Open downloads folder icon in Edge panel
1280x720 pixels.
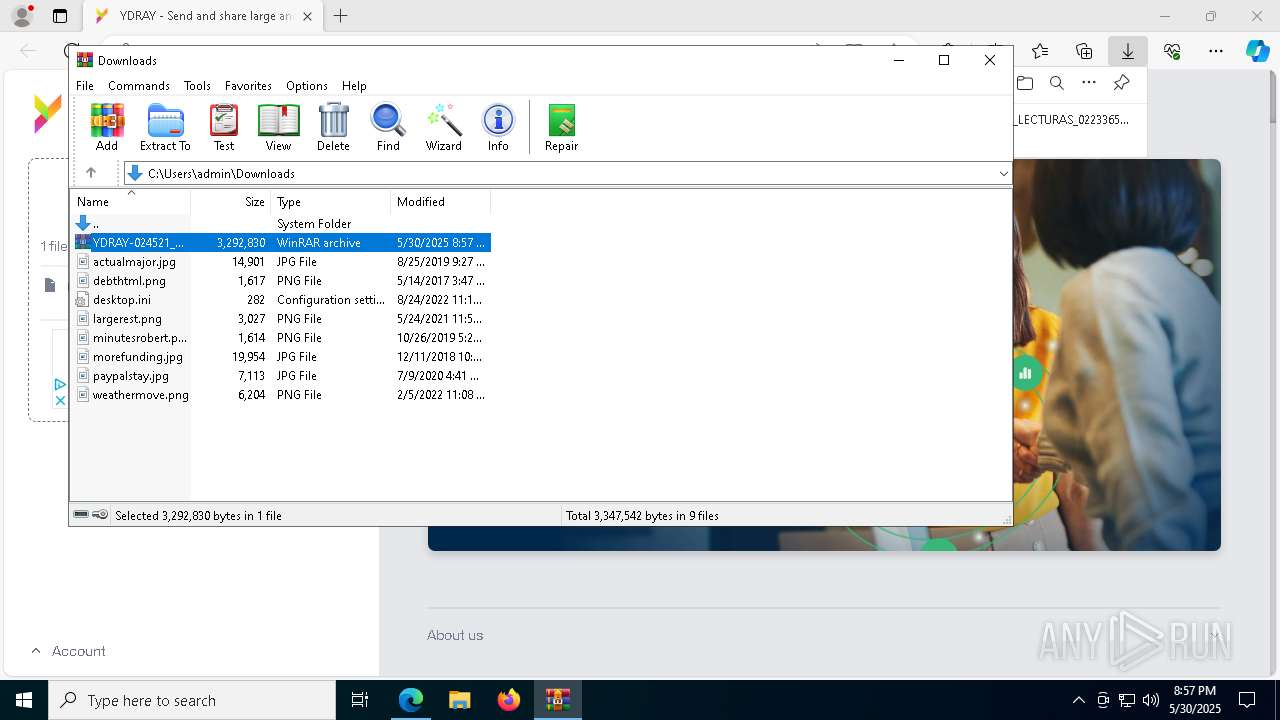pos(1025,83)
